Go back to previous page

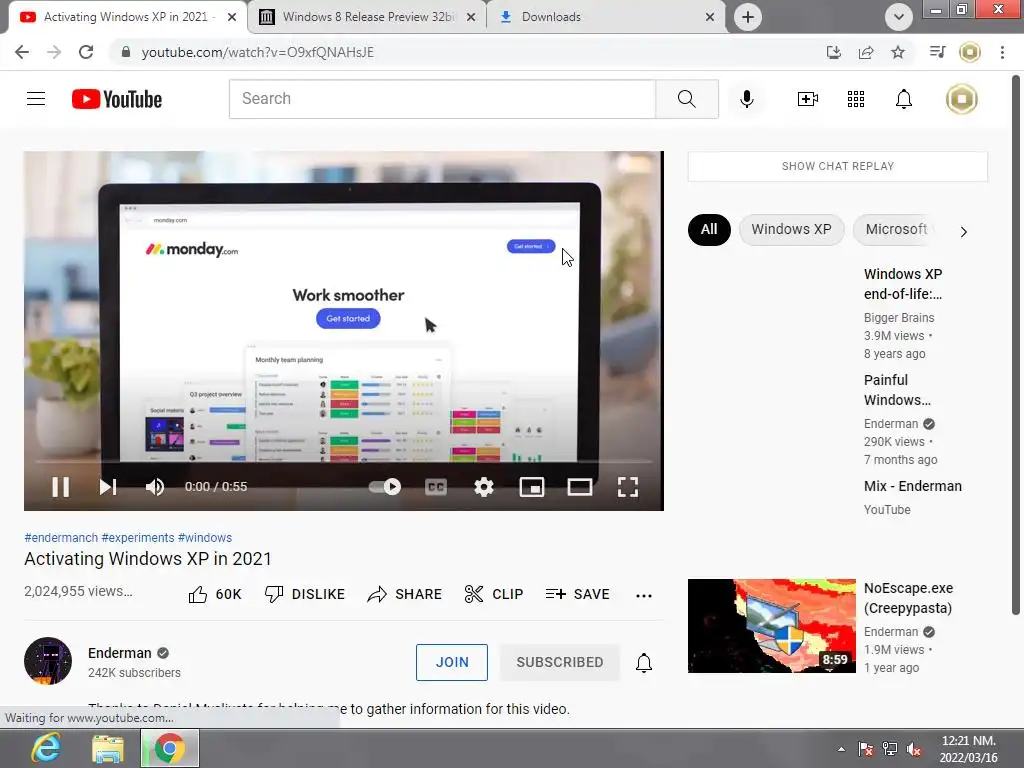point(22,52)
